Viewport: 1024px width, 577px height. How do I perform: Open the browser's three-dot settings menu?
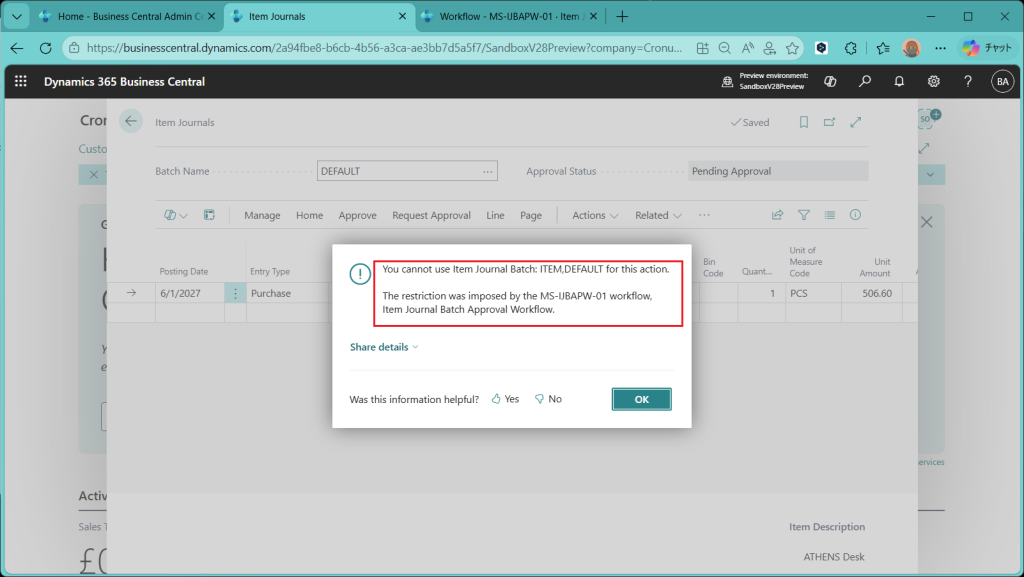(x=939, y=48)
